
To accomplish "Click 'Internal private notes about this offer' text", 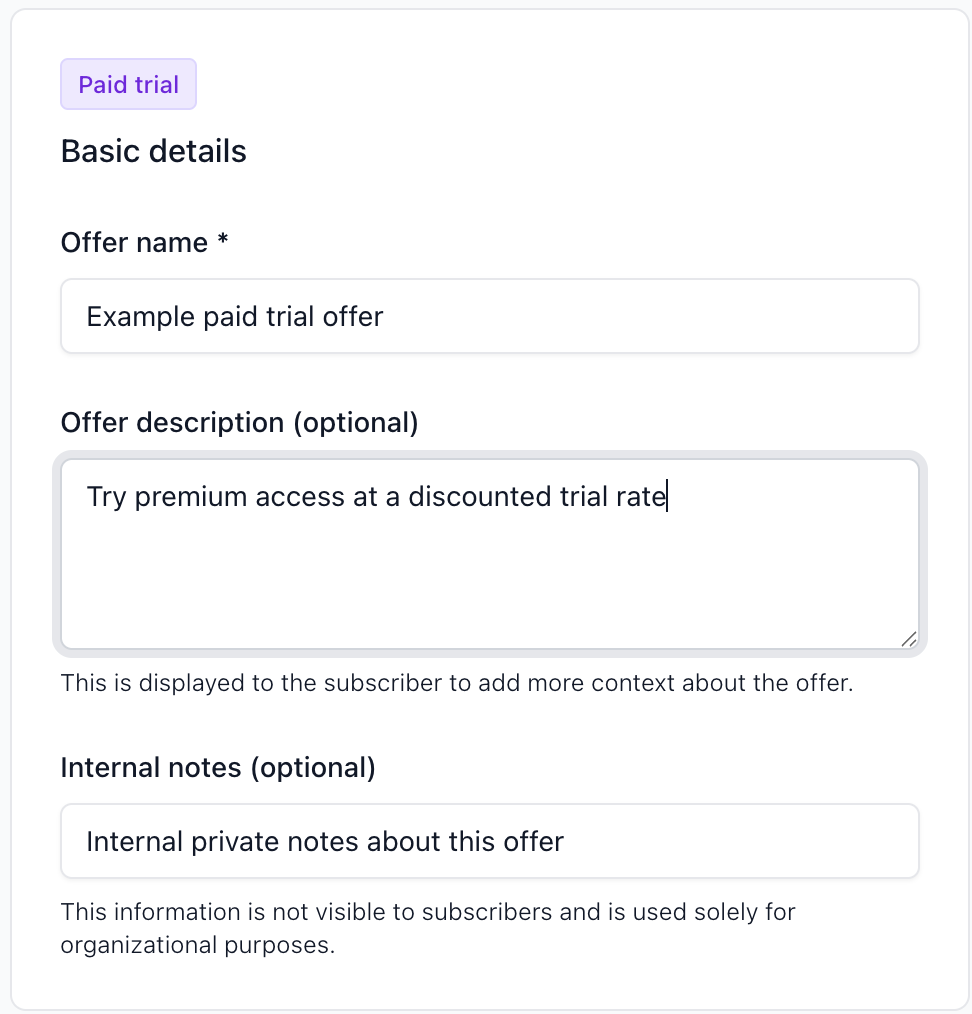I will tap(325, 842).
